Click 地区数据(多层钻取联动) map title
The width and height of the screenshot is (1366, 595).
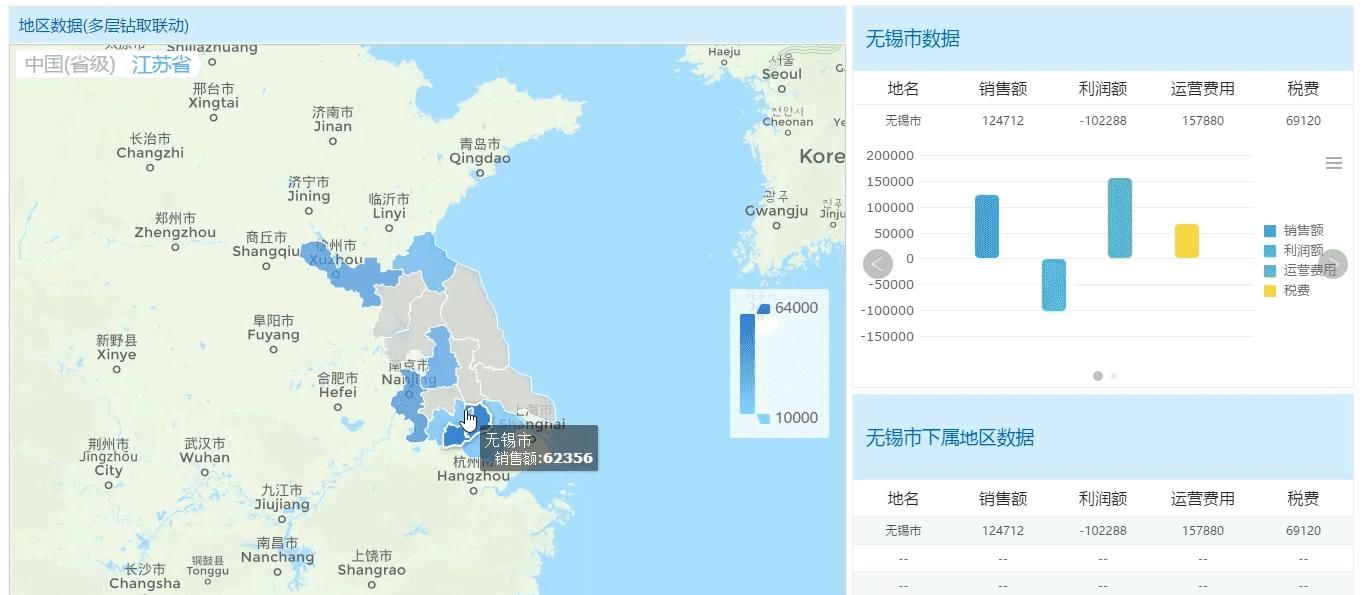pos(104,26)
